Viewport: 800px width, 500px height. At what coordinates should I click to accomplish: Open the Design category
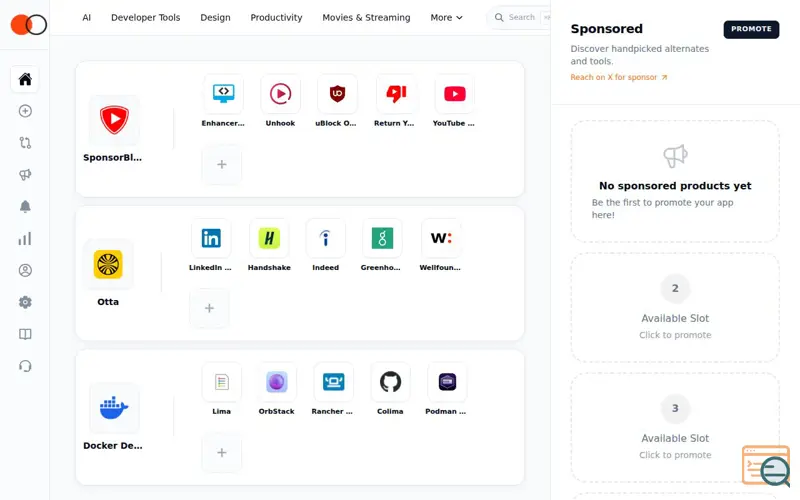point(215,17)
